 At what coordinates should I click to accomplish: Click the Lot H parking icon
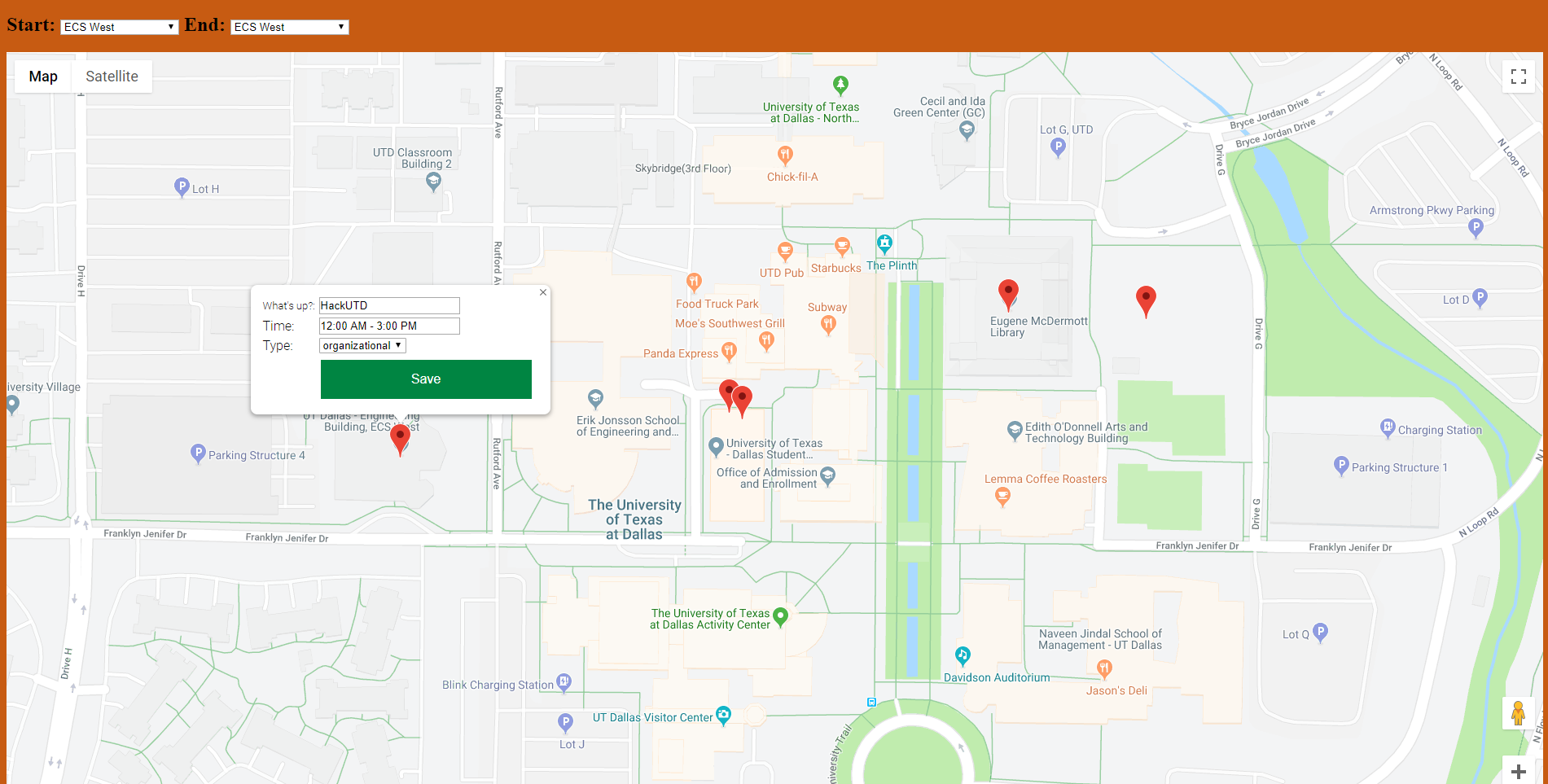[182, 188]
